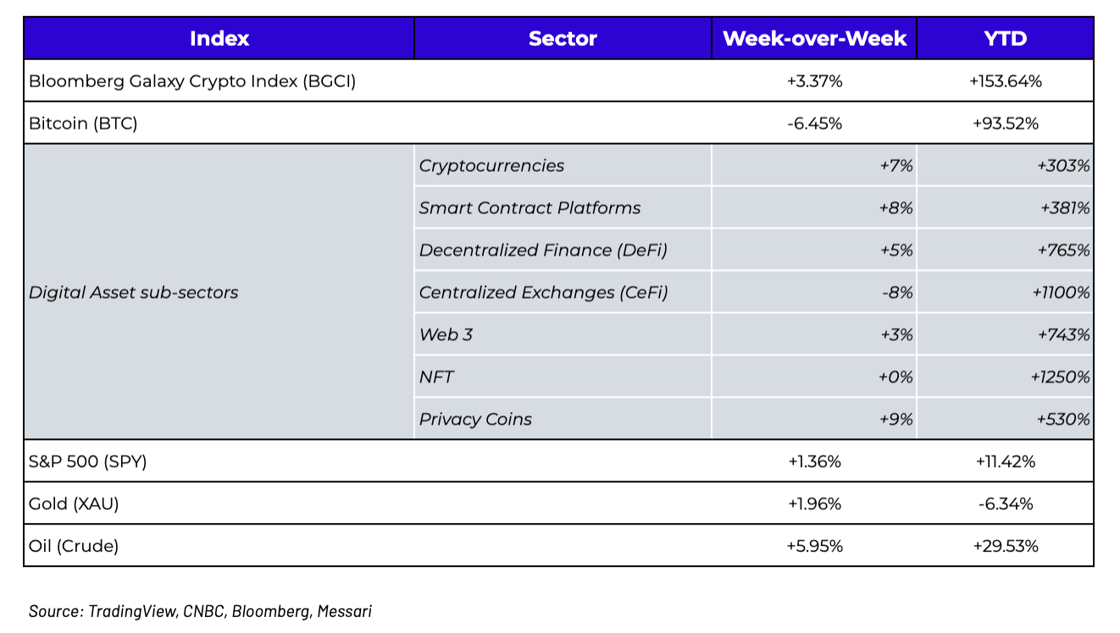The image size is (1120, 633).
Task: Click the +153.64% YTD value for BGCI
Action: coord(1005,82)
